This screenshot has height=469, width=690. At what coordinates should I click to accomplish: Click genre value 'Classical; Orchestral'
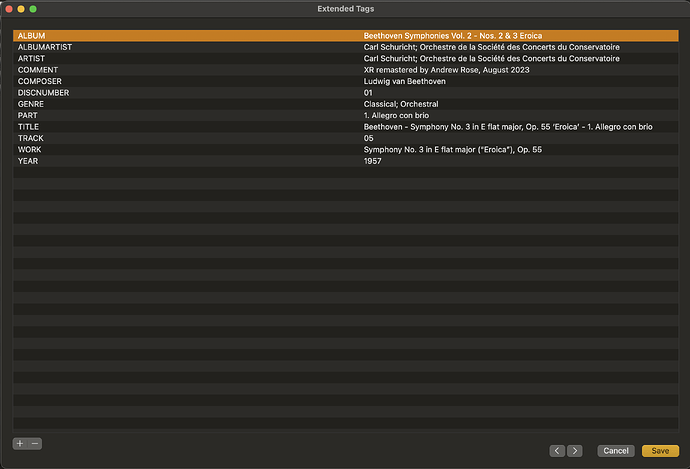401,104
